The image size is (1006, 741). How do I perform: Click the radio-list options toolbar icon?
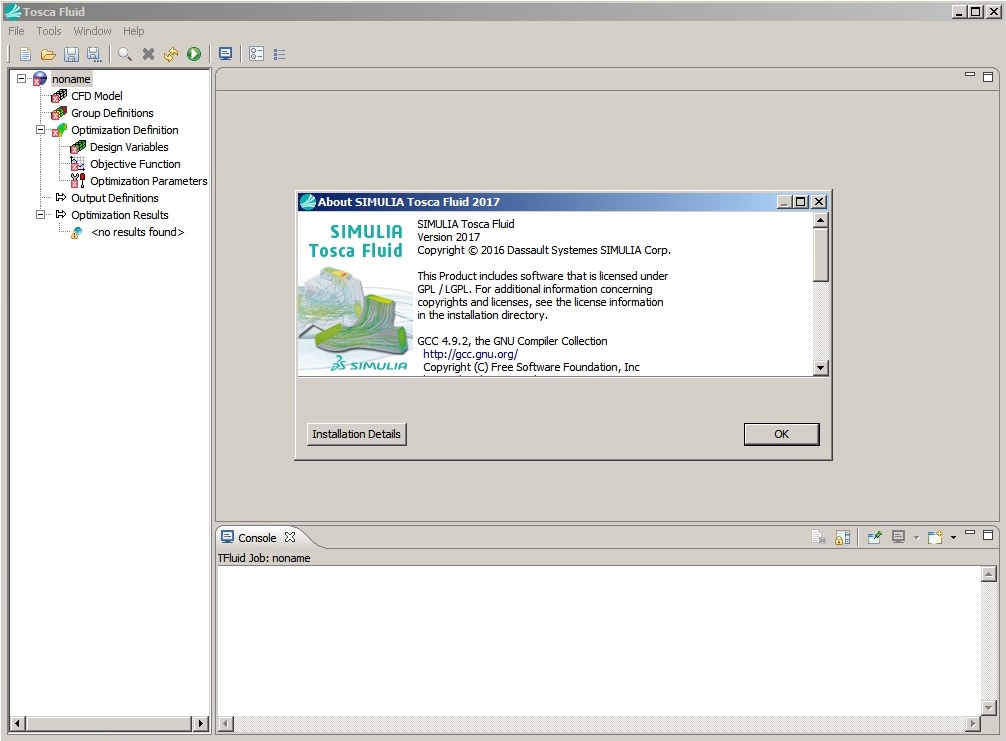click(x=257, y=55)
